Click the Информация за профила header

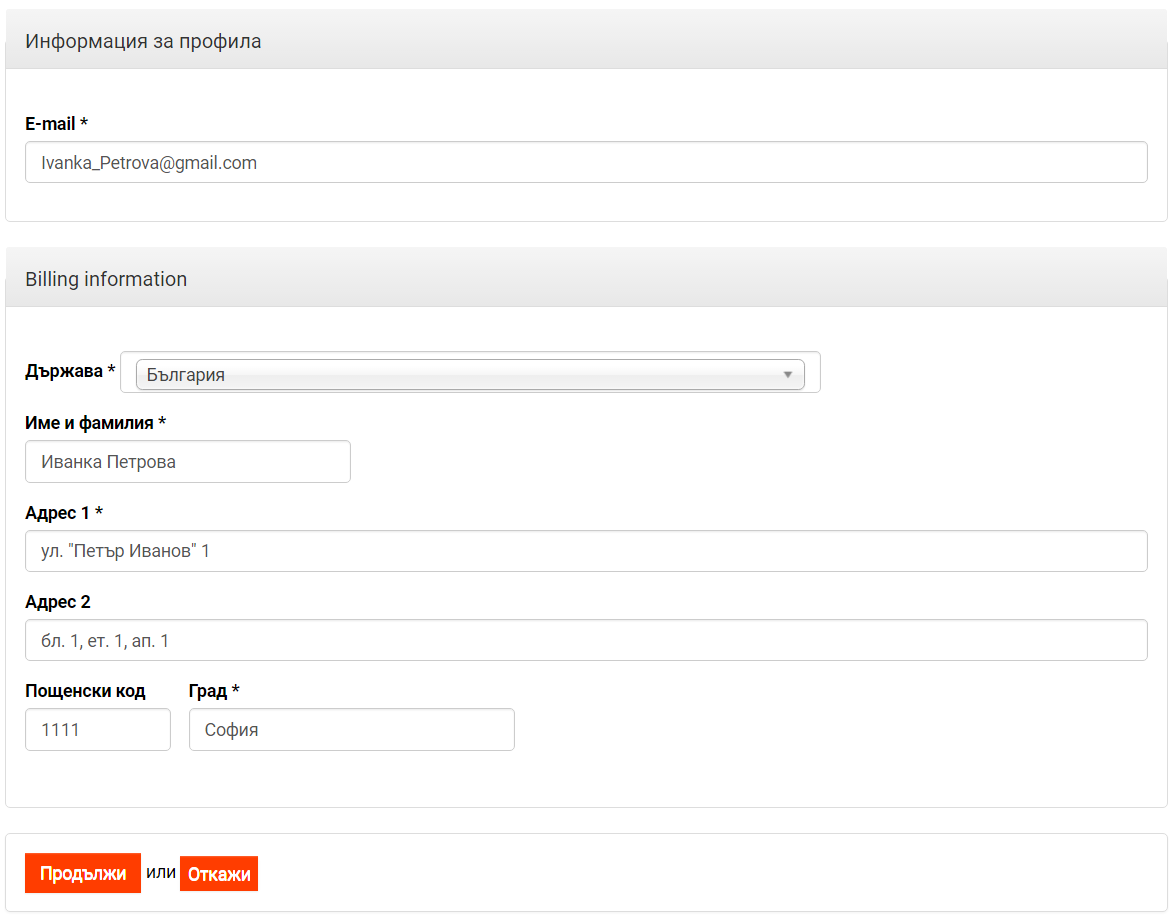coord(143,41)
